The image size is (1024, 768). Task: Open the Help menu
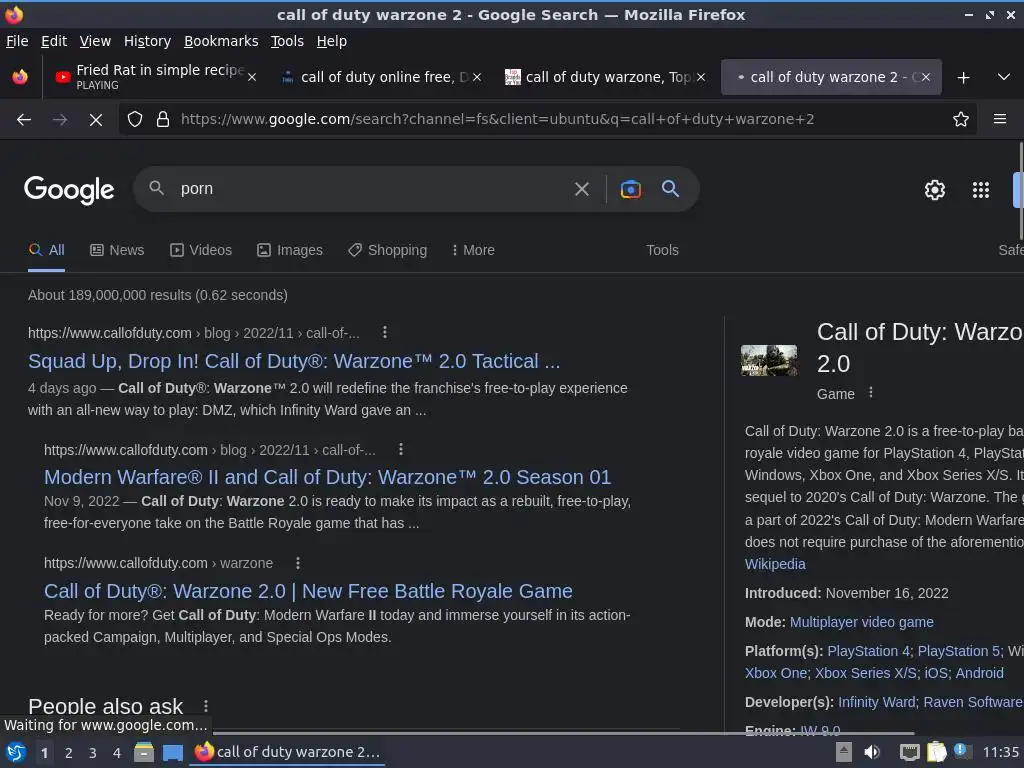pos(332,41)
